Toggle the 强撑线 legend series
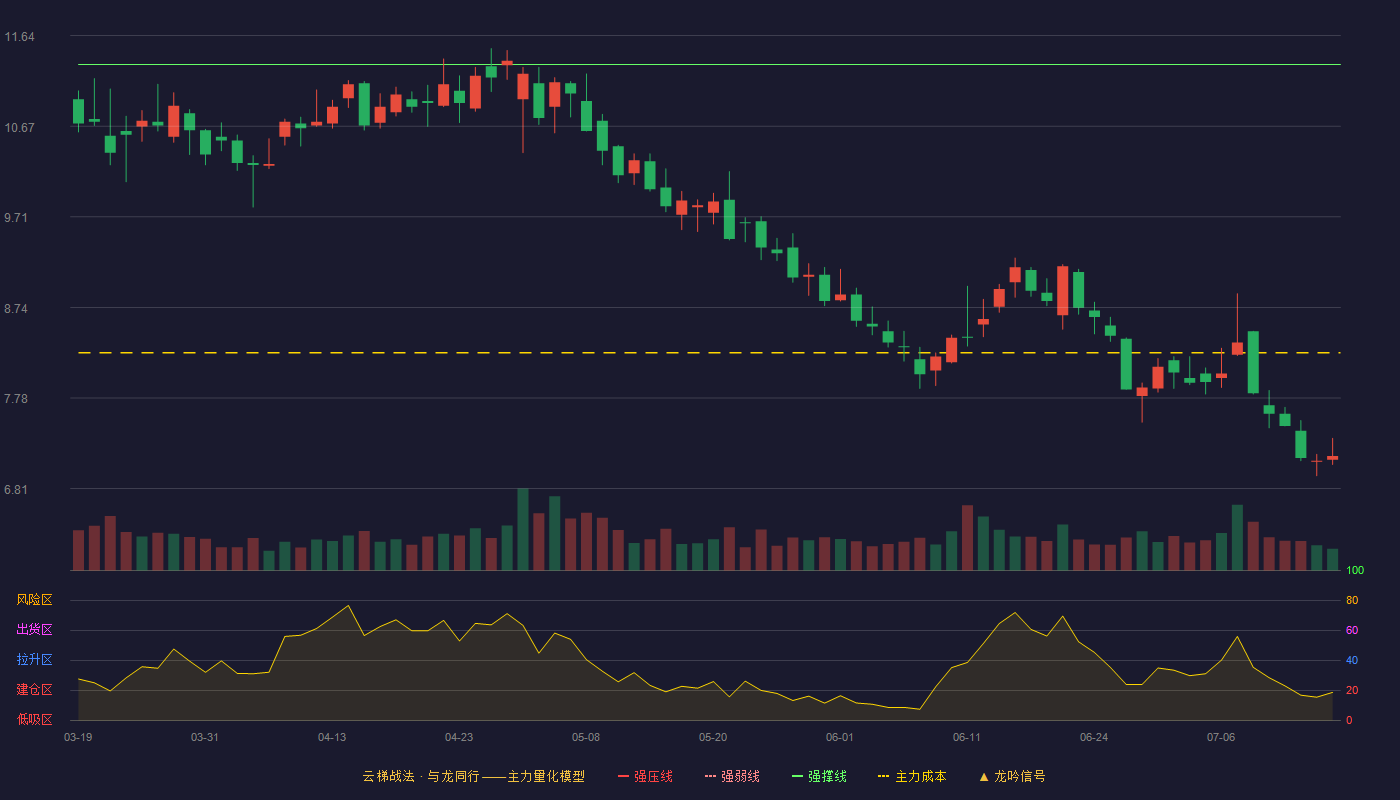Viewport: 1400px width, 800px height. [819, 776]
